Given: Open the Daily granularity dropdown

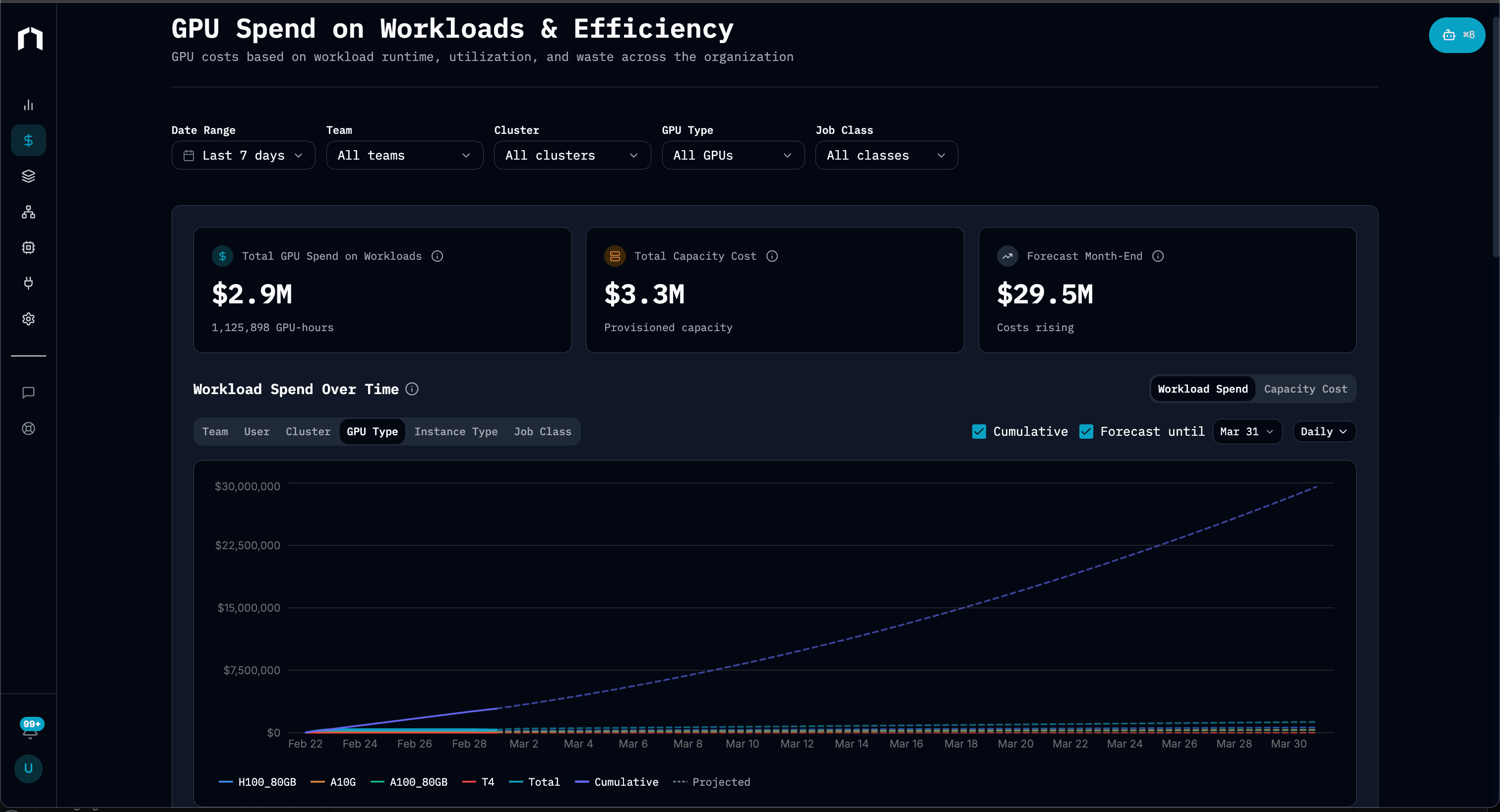Looking at the screenshot, I should (x=1323, y=431).
